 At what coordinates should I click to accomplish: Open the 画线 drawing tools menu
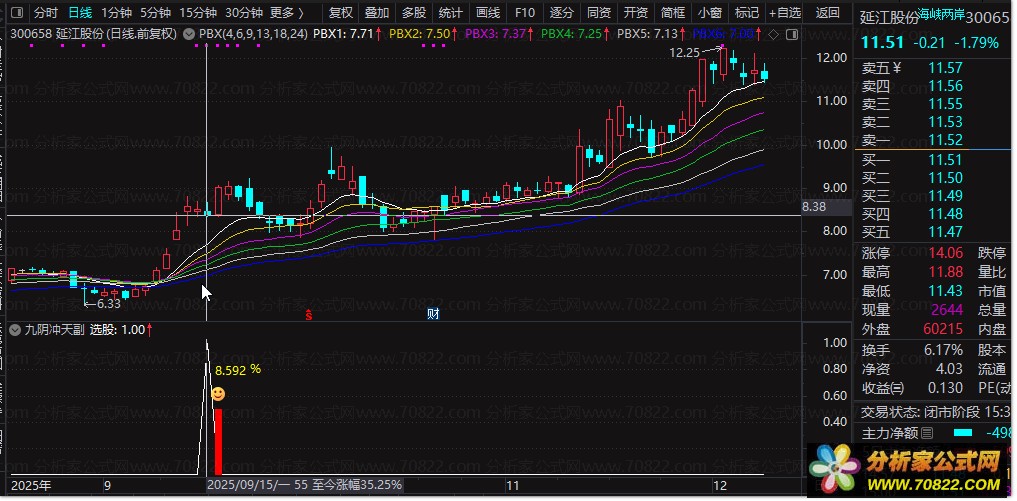click(x=487, y=13)
